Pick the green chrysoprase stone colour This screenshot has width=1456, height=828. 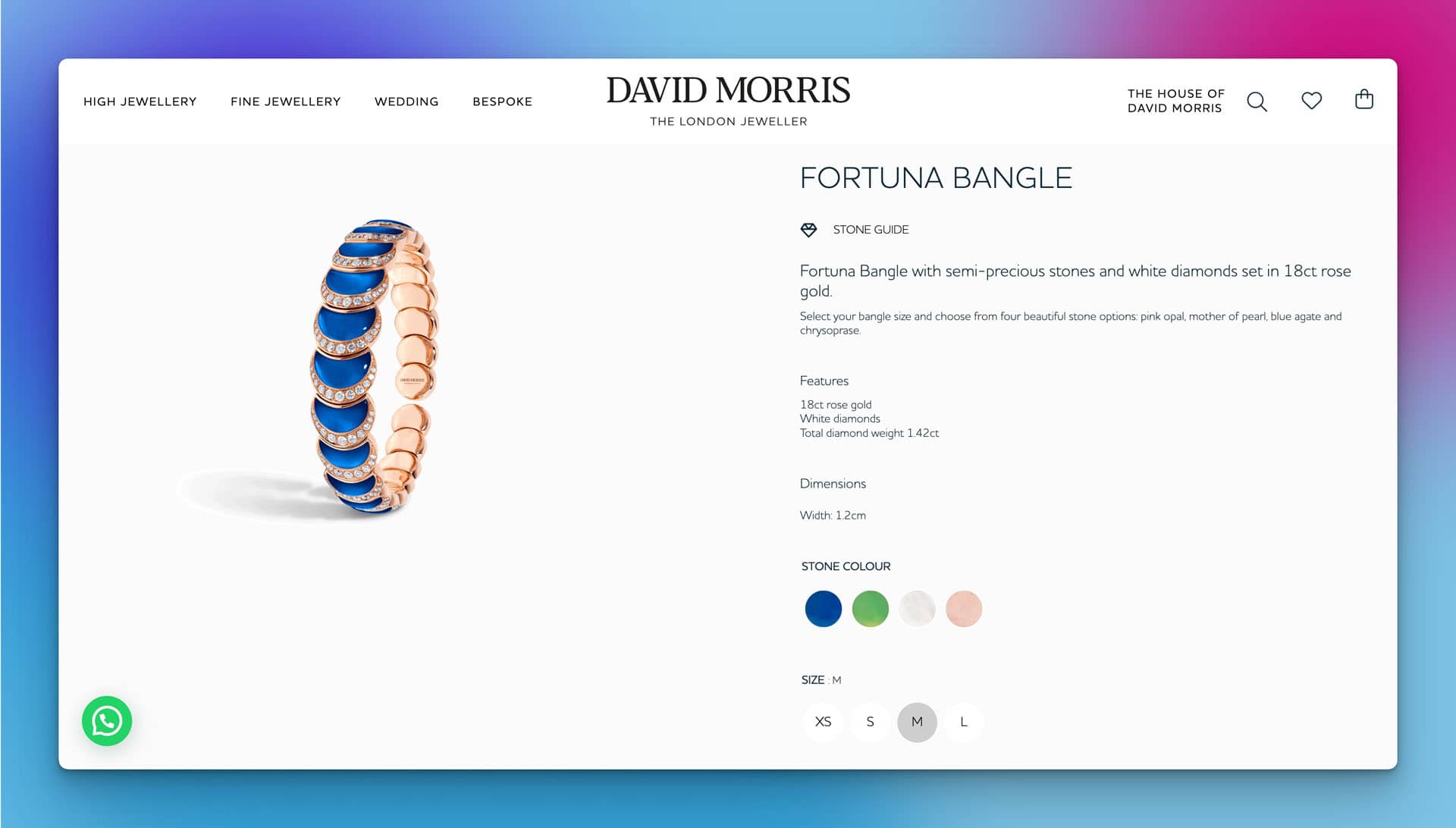[x=870, y=609]
